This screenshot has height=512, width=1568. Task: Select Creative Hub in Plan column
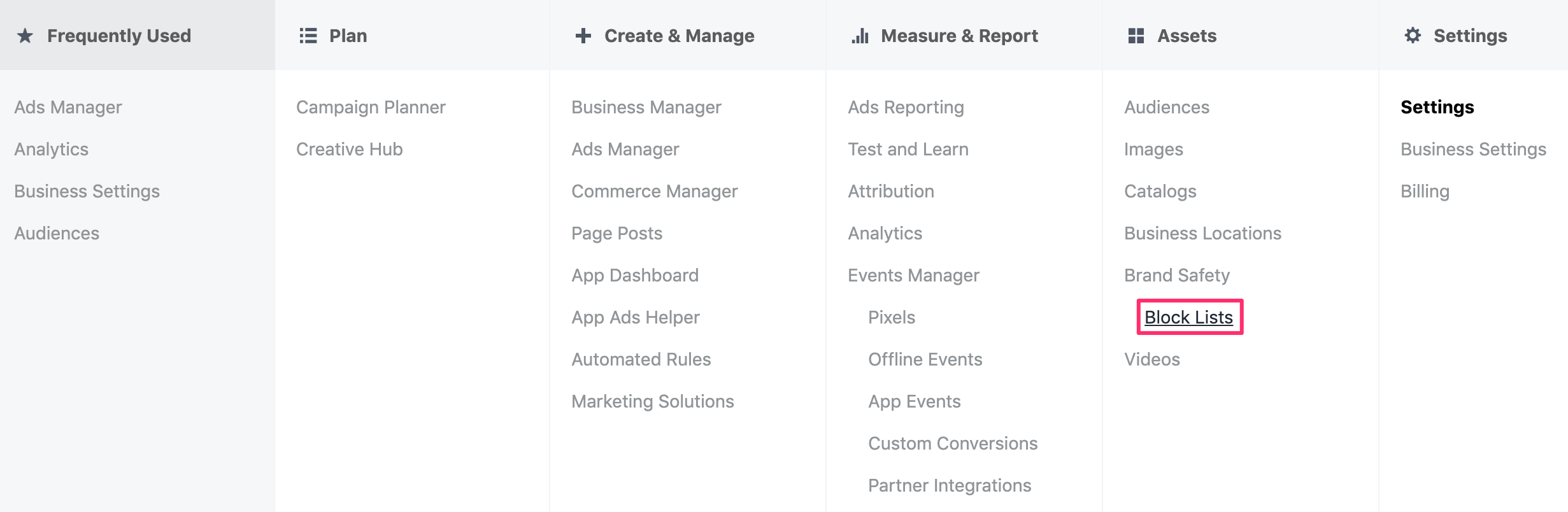click(350, 149)
